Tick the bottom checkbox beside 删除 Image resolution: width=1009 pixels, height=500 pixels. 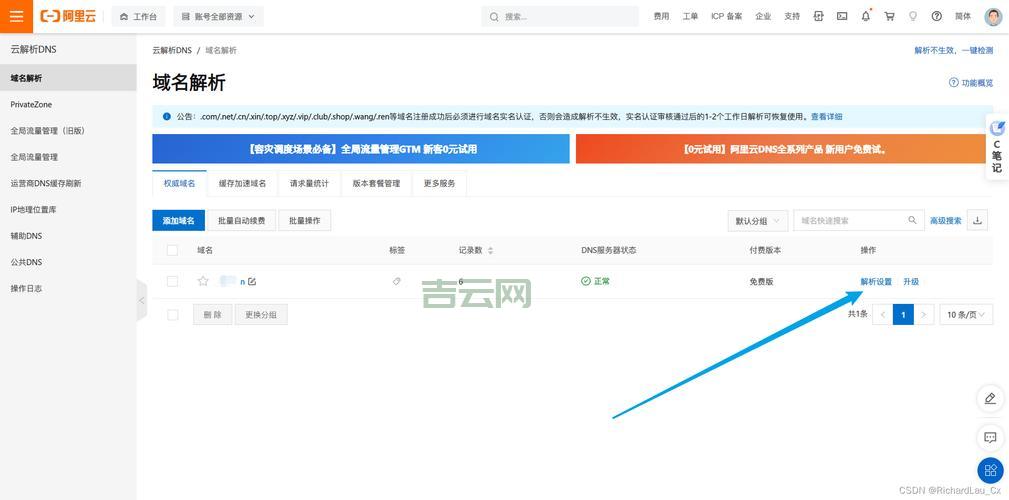172,315
